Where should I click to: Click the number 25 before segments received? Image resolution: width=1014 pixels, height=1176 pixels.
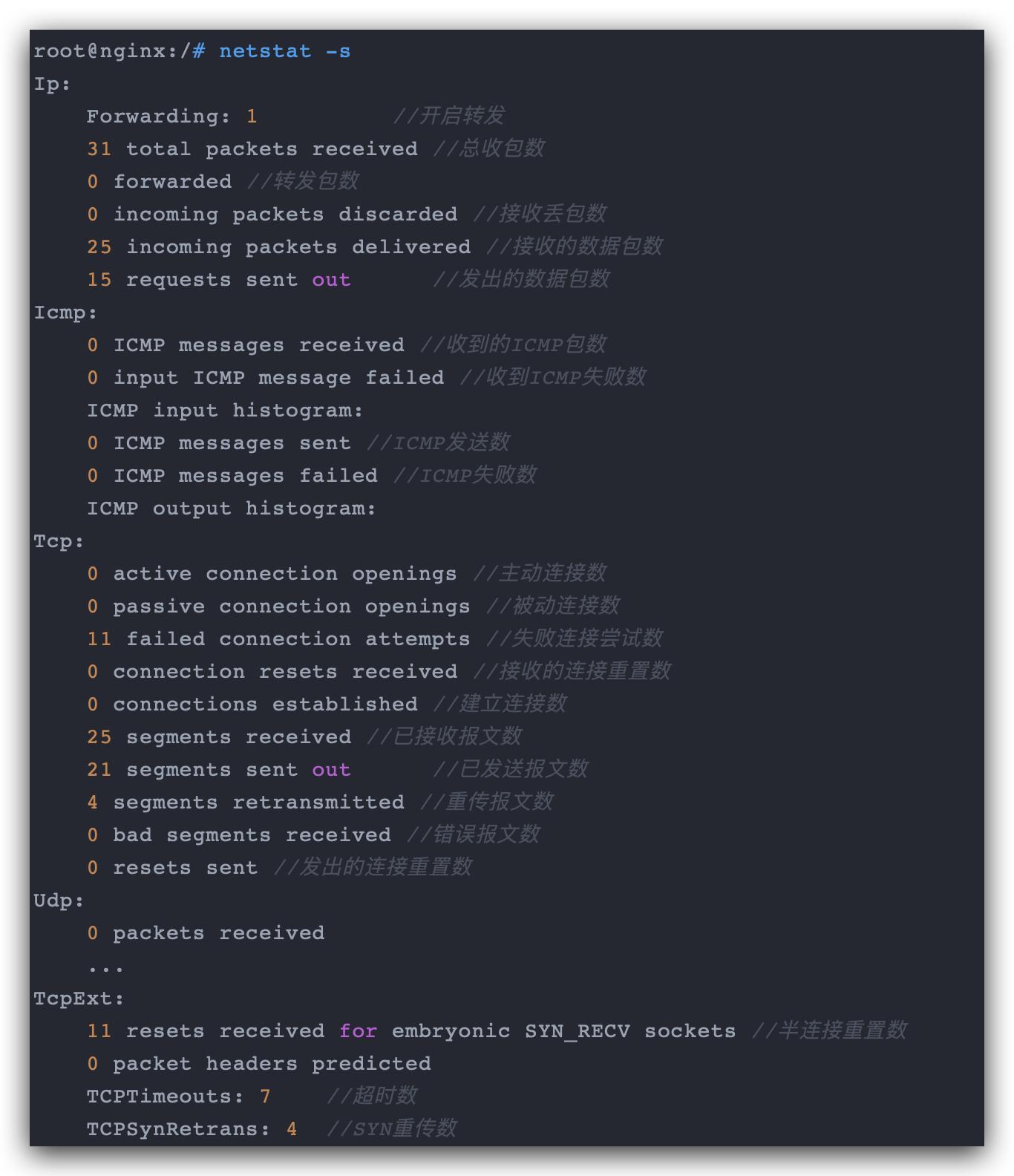click(99, 737)
